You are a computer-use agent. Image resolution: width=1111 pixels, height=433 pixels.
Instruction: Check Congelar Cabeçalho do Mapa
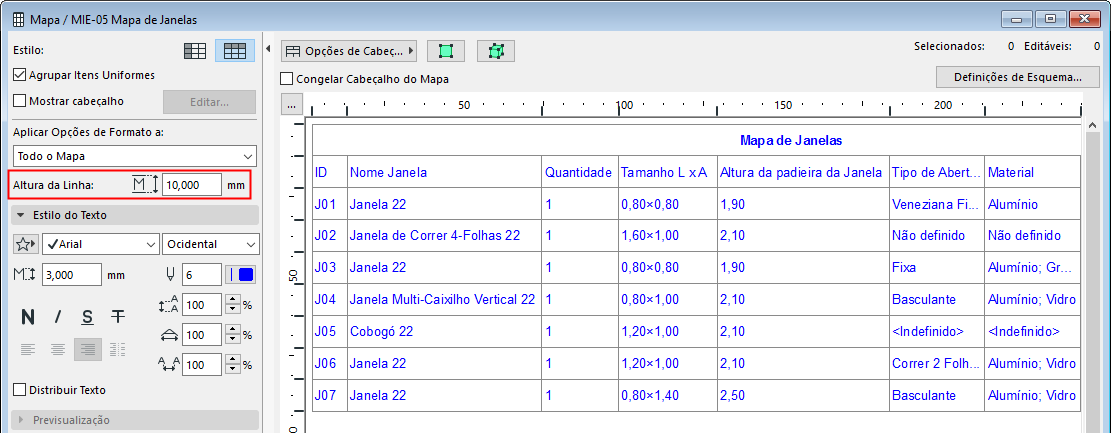tap(288, 79)
